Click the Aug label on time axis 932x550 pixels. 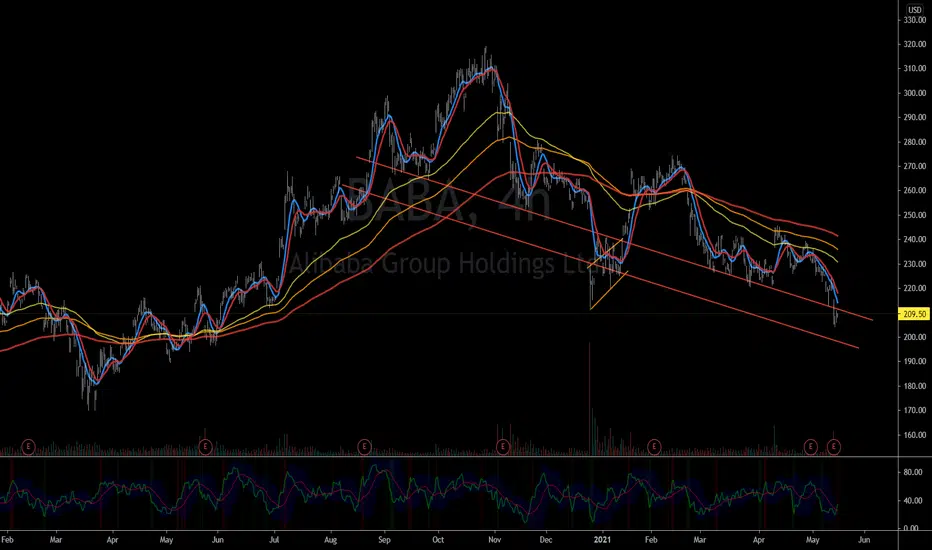point(330,540)
